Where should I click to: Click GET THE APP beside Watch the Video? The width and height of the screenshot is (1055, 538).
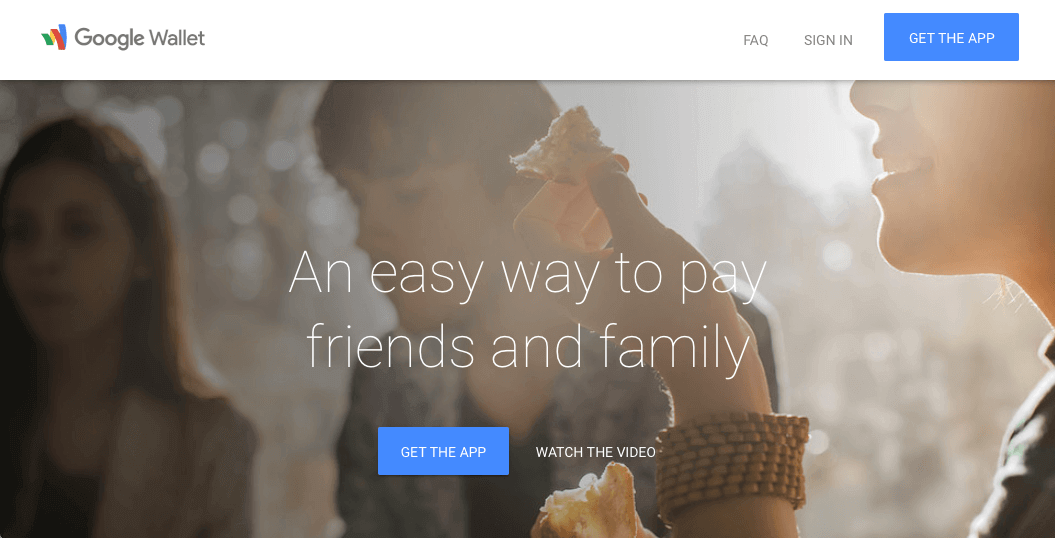443,451
